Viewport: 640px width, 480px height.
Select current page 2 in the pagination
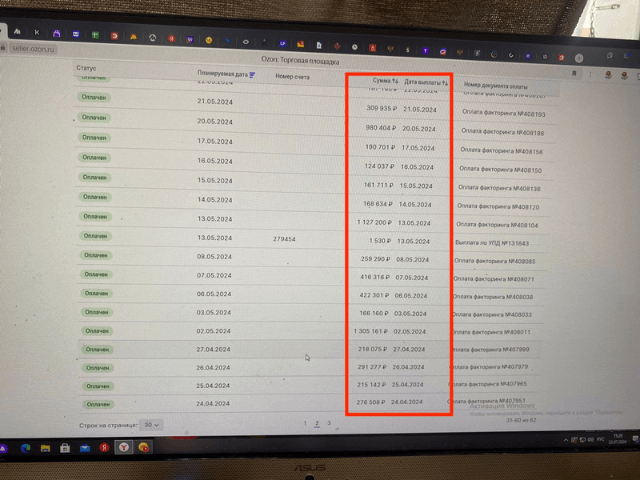[x=317, y=423]
